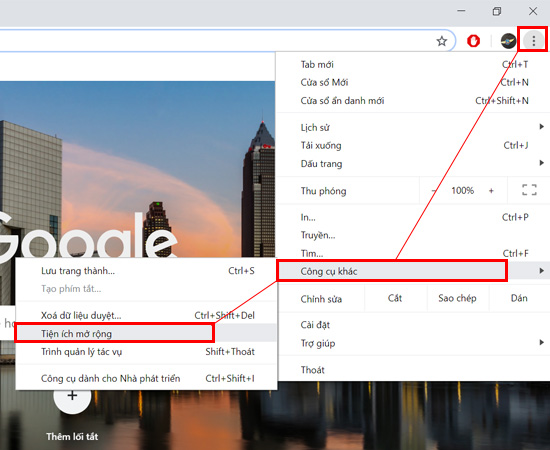Viewport: 550px width, 450px height.
Task: Select 'In...' print option
Action: tap(412, 217)
